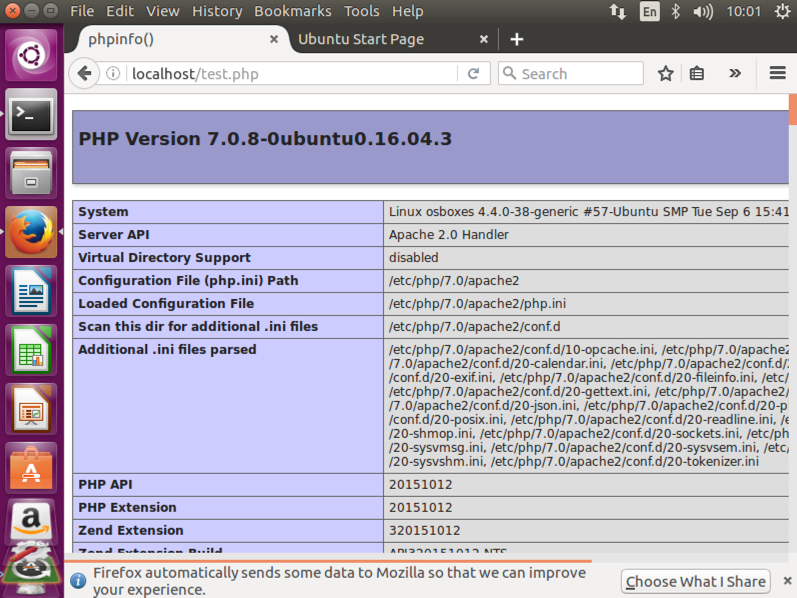Click Loaded Configuration File label
This screenshot has height=598, width=797.
point(166,304)
